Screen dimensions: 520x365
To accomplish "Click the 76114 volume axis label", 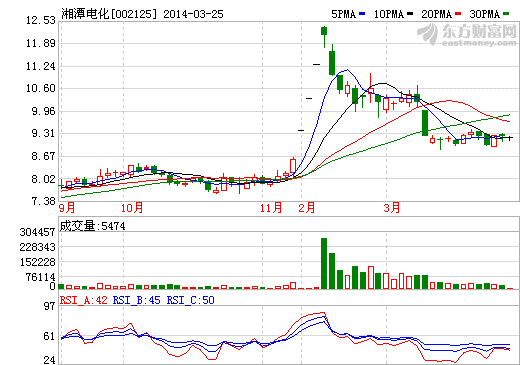I will pyautogui.click(x=40, y=277).
